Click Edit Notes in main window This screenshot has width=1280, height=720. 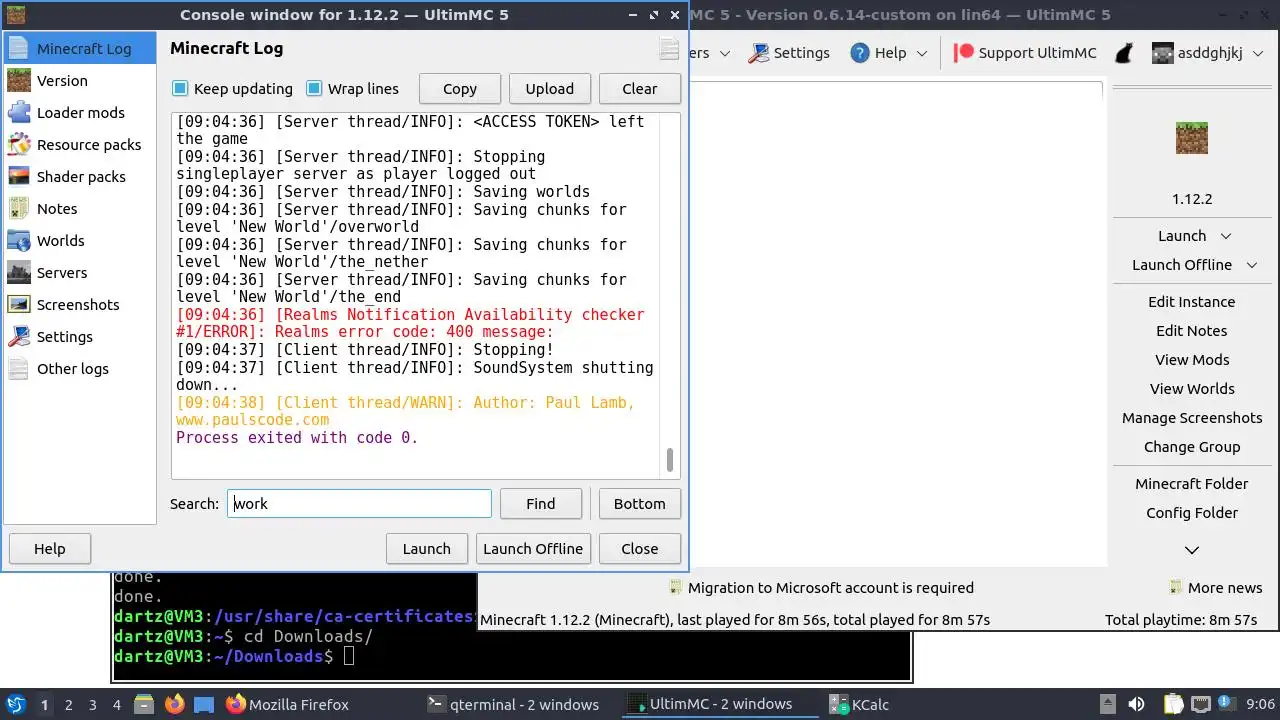point(1192,331)
